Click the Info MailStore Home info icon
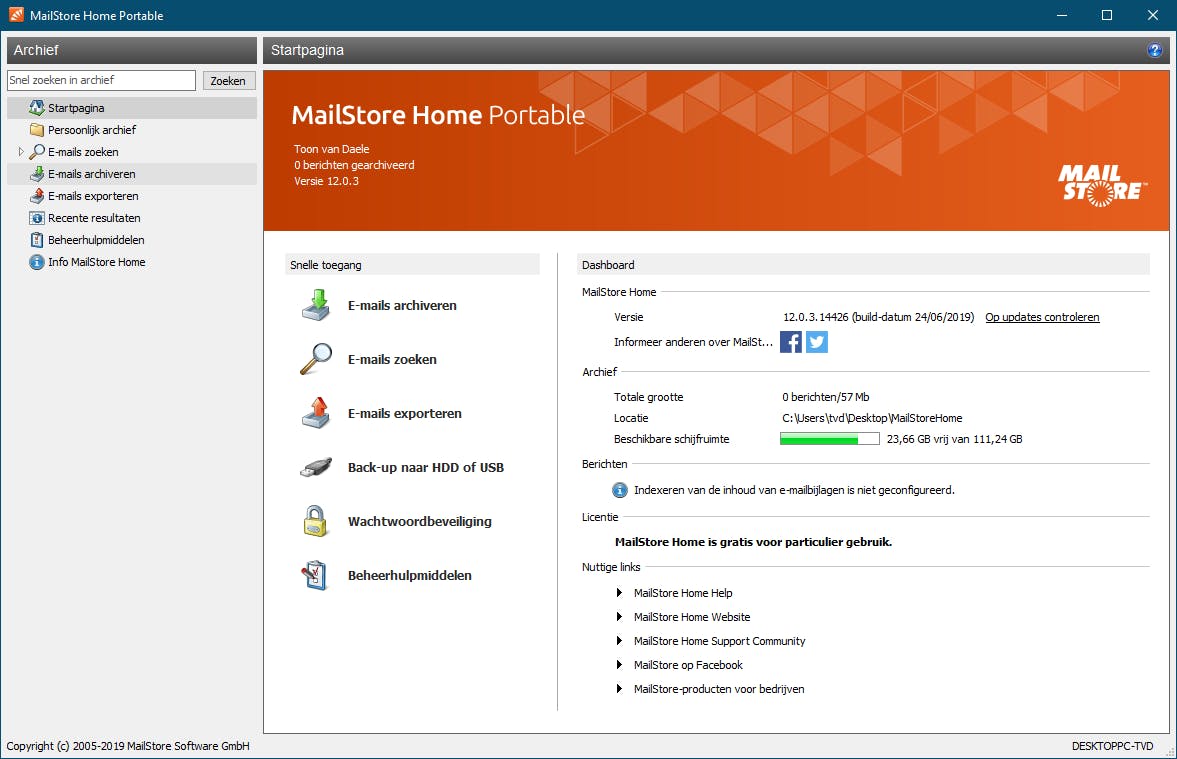 click(x=36, y=262)
